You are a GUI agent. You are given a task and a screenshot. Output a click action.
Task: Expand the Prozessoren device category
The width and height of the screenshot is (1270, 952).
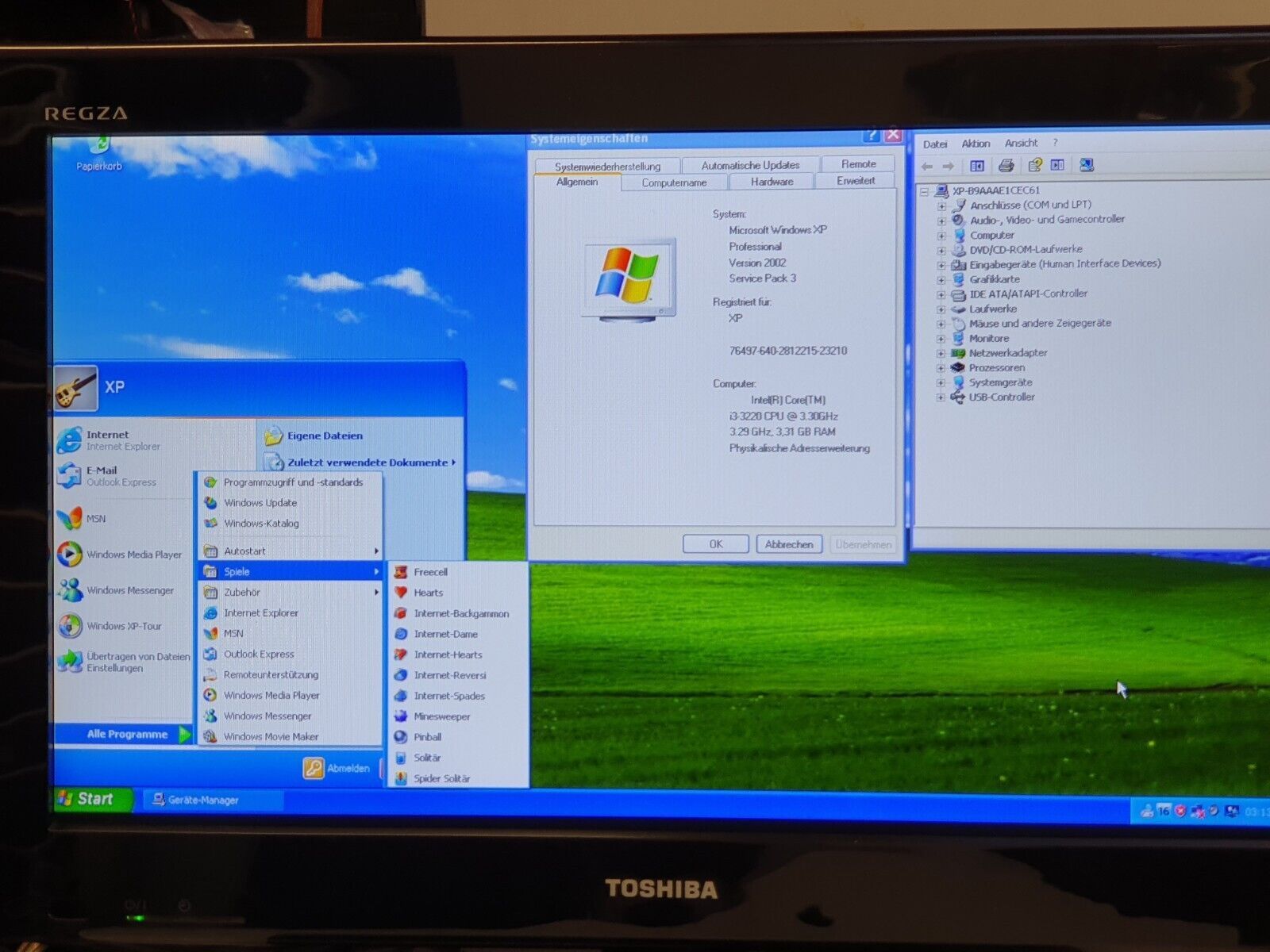pyautogui.click(x=941, y=368)
